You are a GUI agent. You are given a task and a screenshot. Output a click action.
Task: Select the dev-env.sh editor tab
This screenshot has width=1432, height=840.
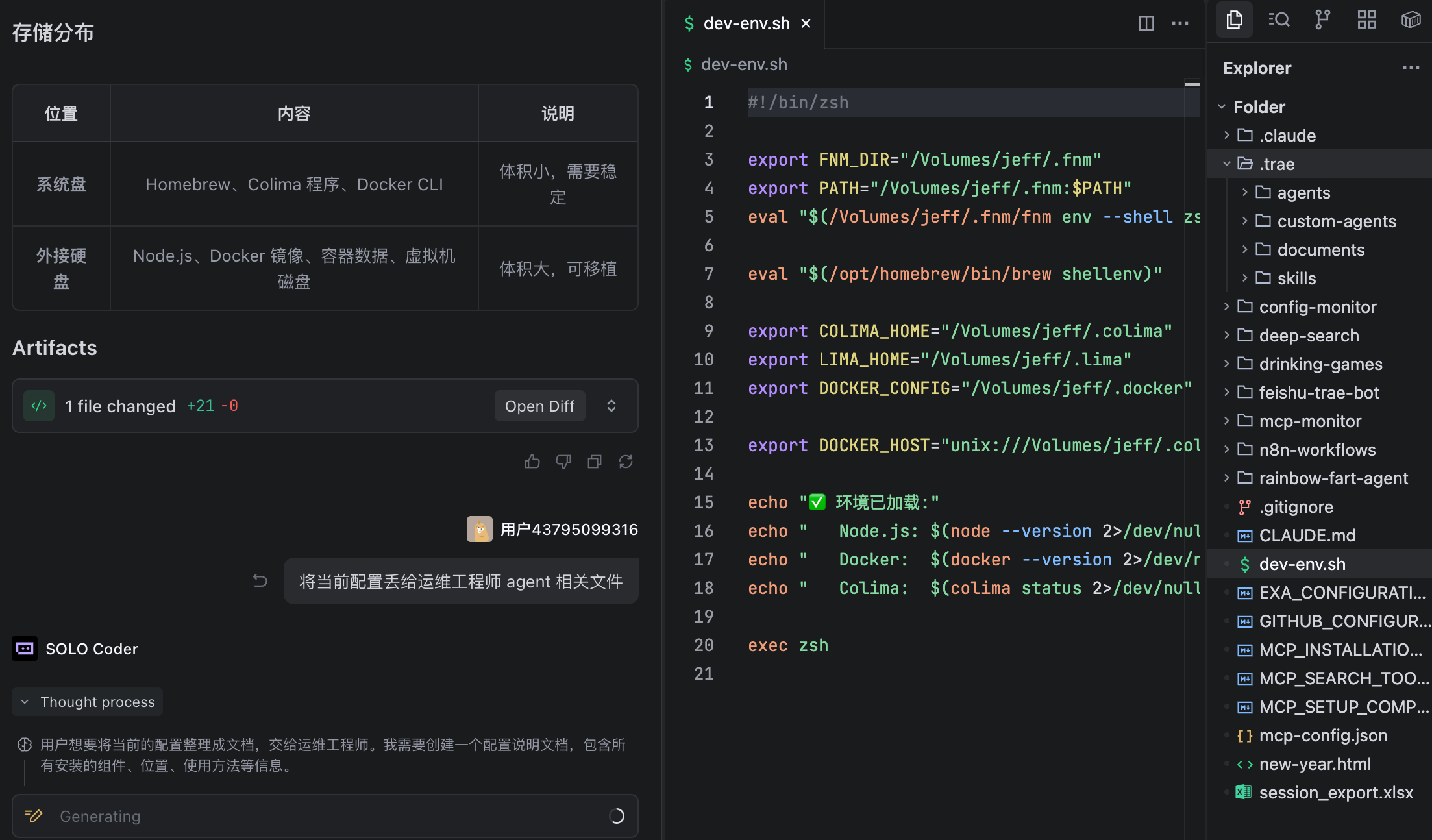pos(745,23)
